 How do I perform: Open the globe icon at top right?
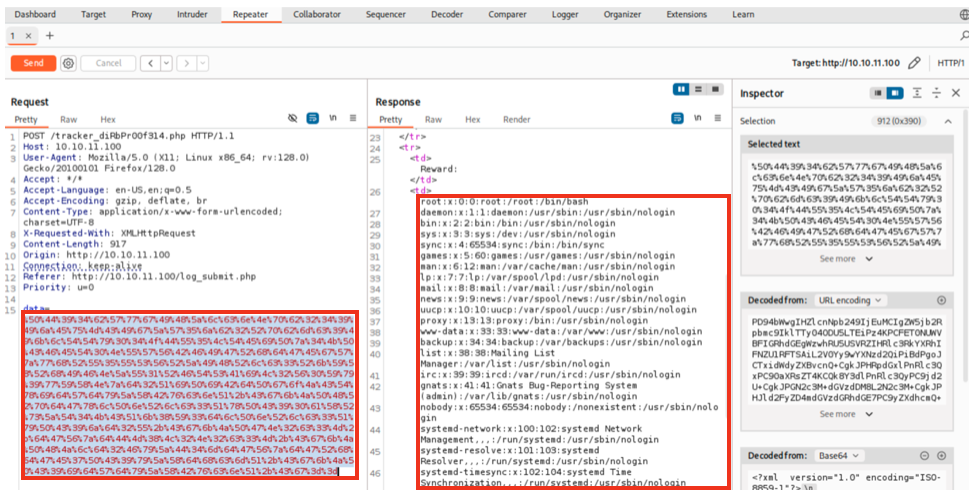[964, 14]
